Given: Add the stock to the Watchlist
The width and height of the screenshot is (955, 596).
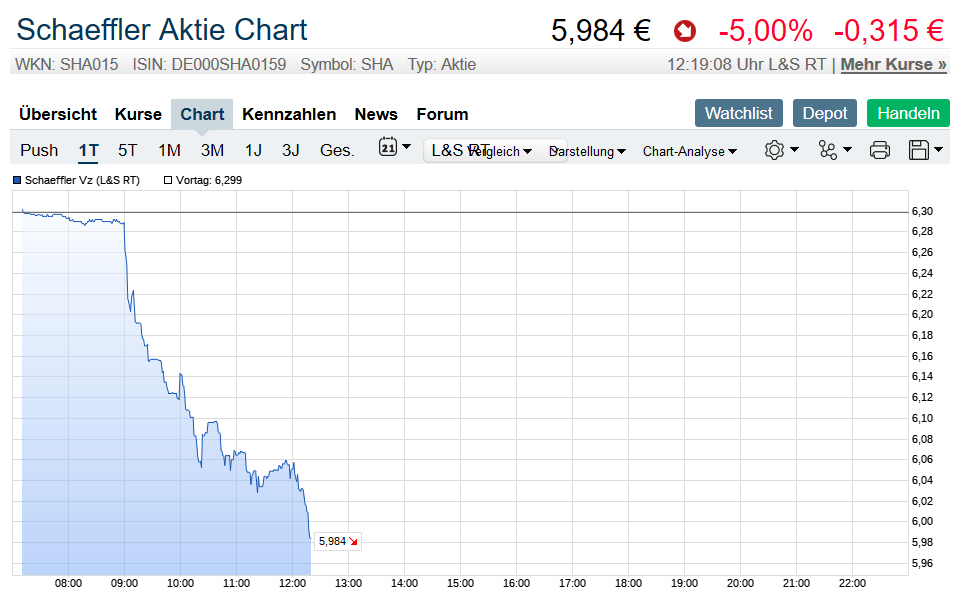Looking at the screenshot, I should (738, 113).
